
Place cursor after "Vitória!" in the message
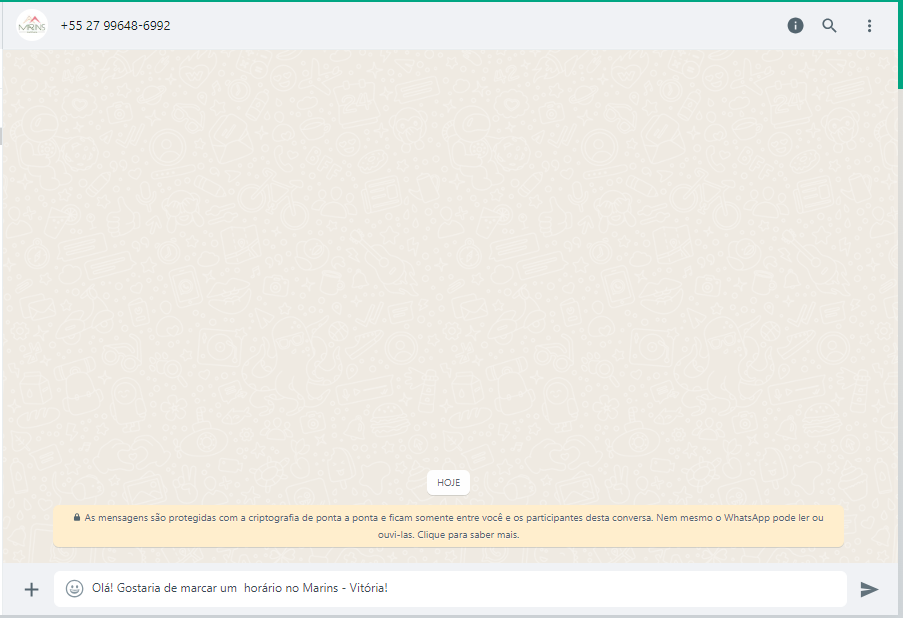[389, 588]
